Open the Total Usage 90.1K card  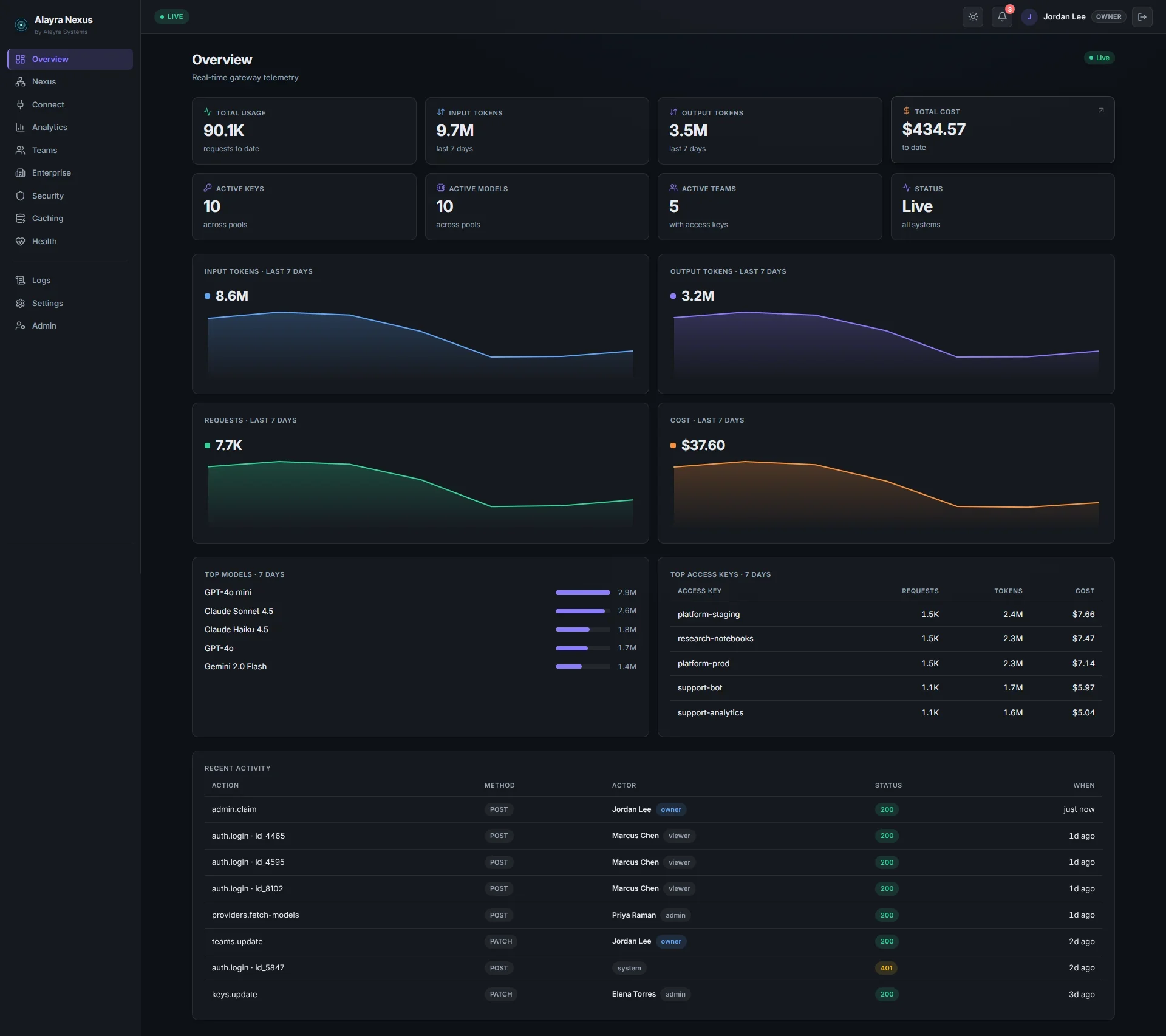pos(304,131)
